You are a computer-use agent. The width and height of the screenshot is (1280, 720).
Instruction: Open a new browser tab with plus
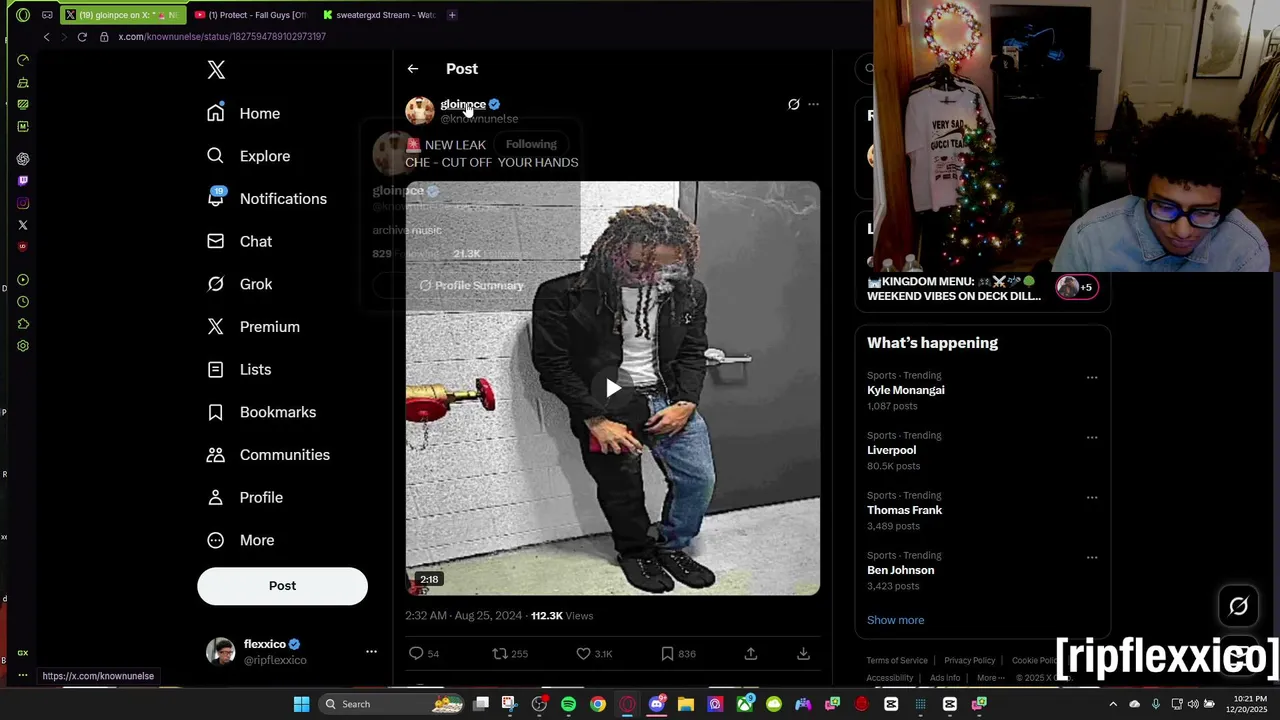pyautogui.click(x=452, y=15)
